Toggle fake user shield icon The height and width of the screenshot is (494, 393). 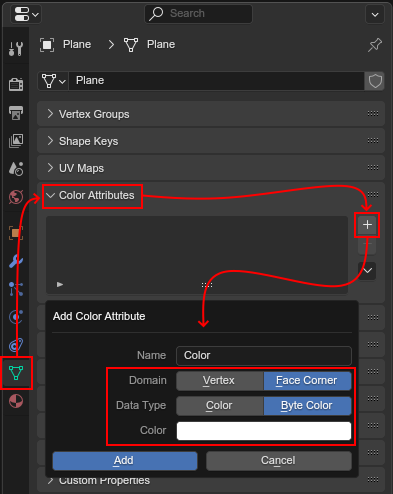pyautogui.click(x=375, y=81)
